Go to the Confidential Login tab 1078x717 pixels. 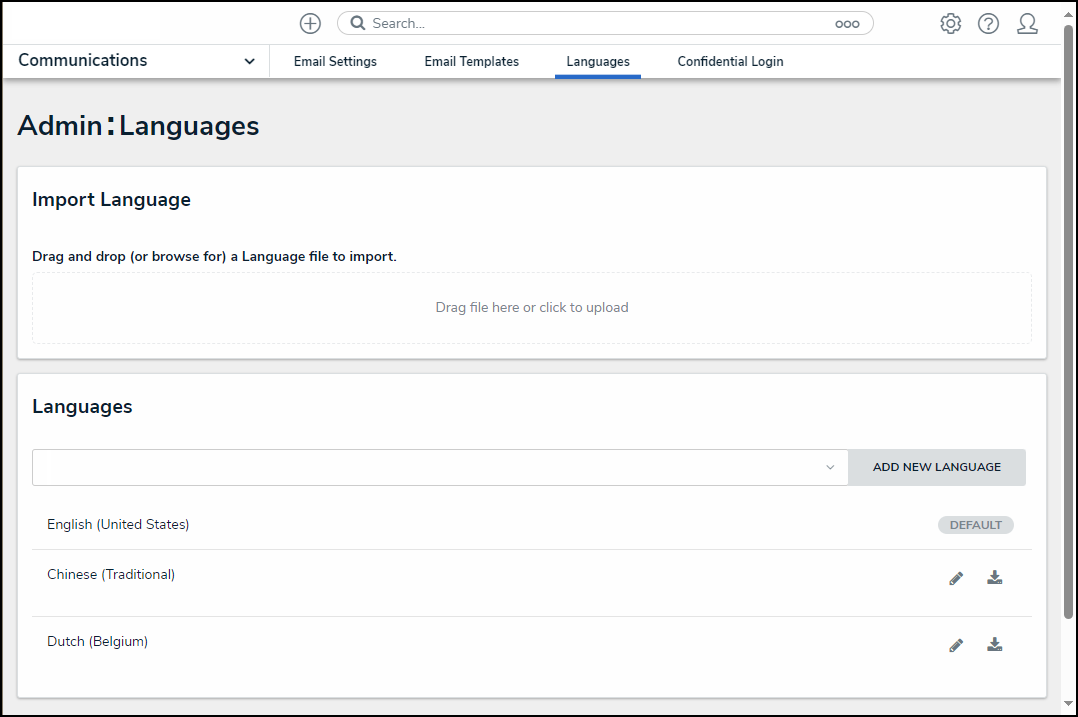click(x=730, y=62)
